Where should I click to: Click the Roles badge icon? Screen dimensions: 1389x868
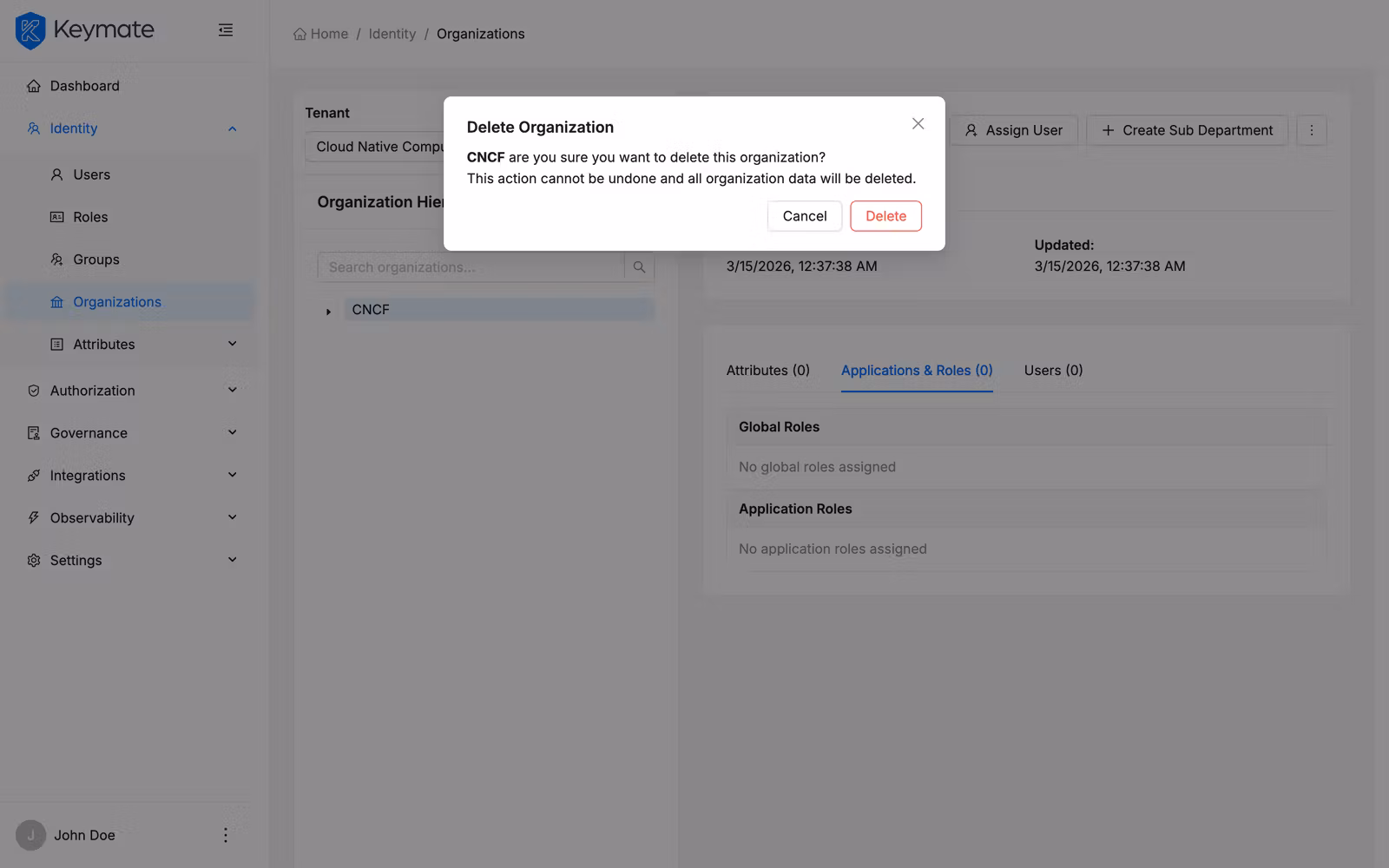56,217
